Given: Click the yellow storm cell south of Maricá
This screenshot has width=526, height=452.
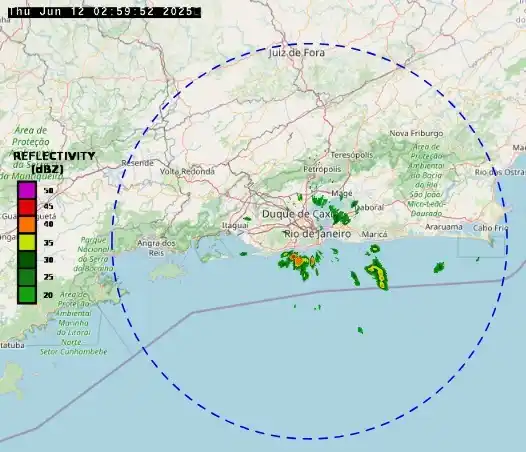Looking at the screenshot, I should 377,271.
